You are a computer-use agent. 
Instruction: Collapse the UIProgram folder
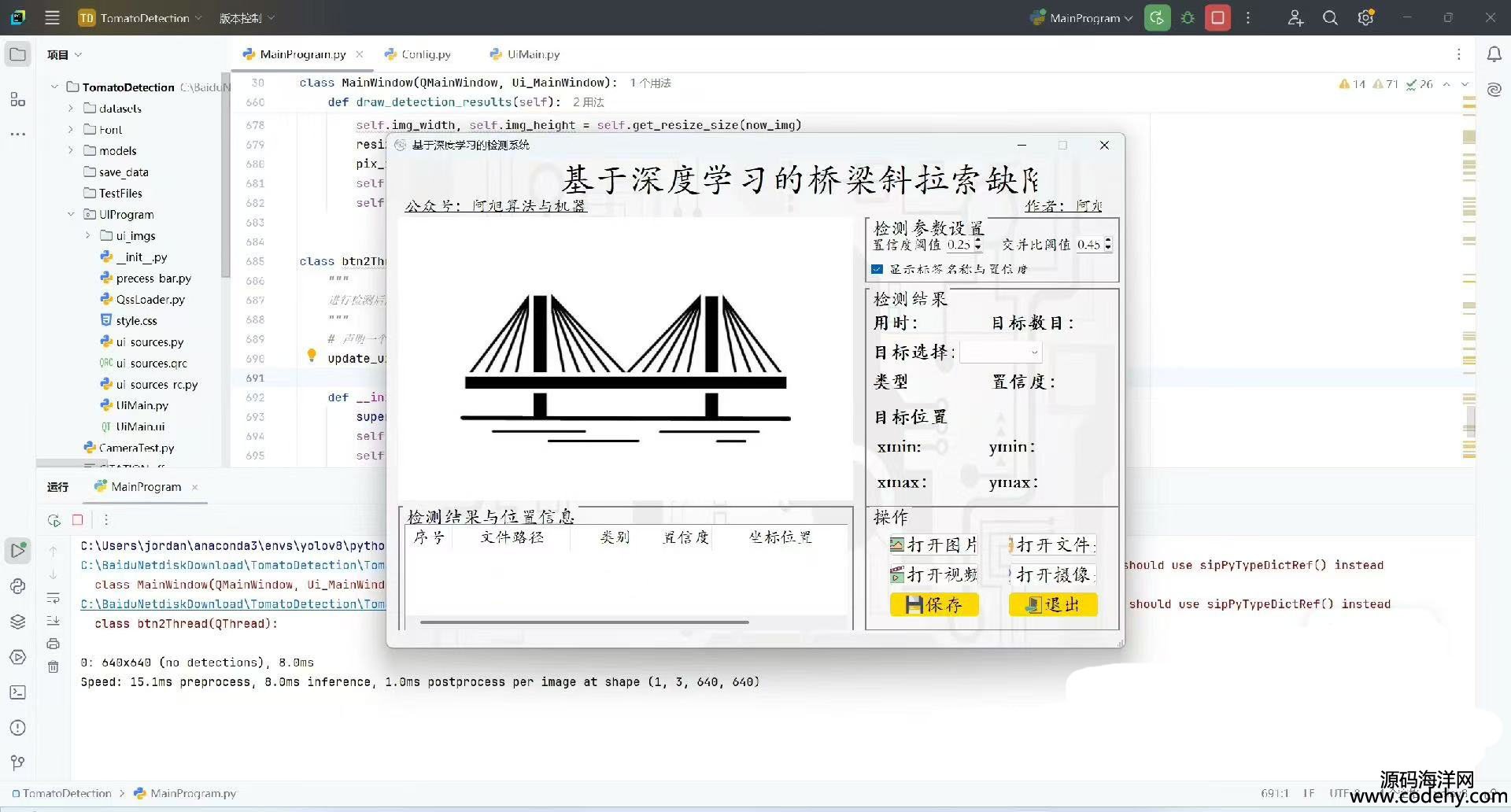pos(71,214)
